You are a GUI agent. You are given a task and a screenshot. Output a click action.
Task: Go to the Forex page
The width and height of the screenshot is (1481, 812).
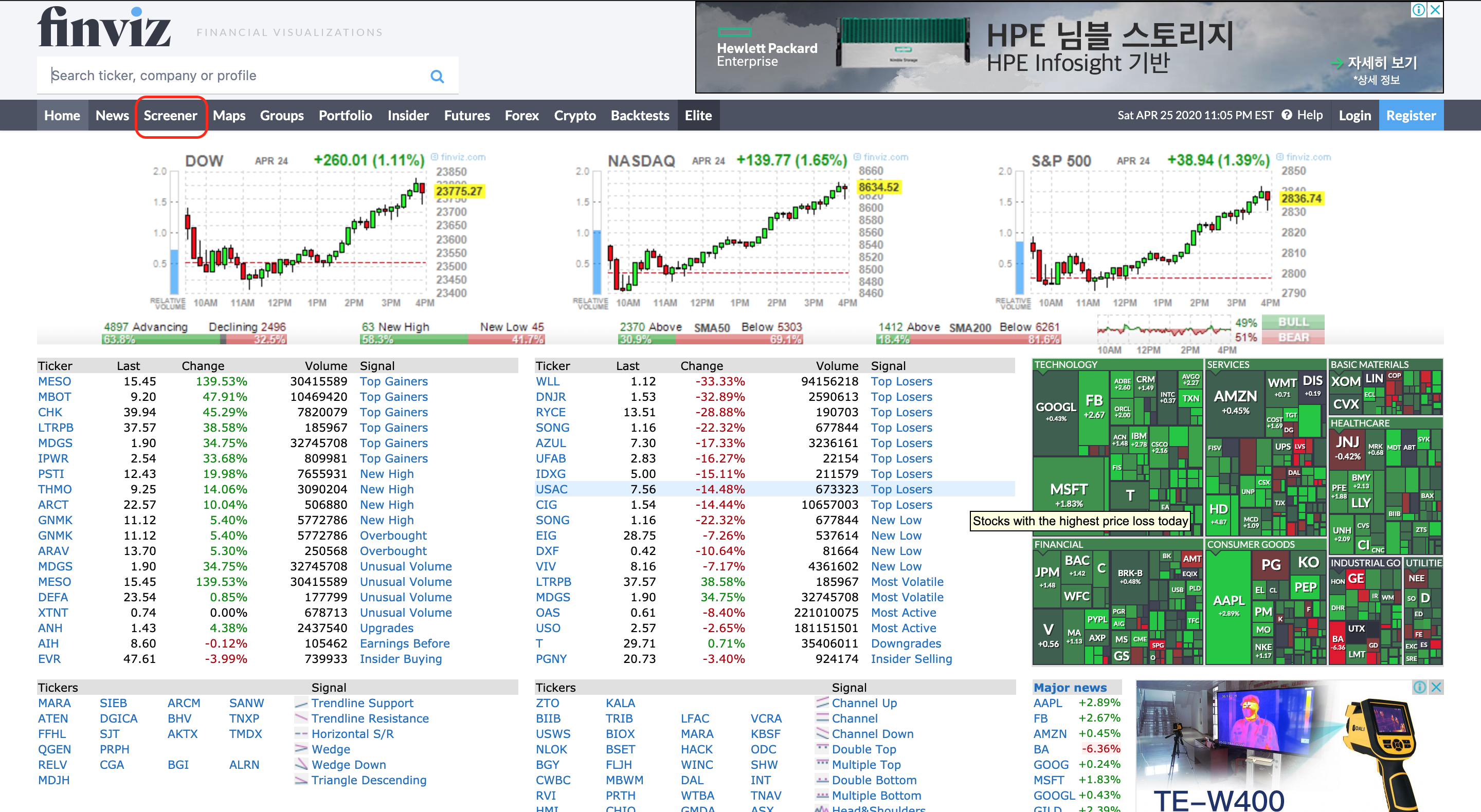pos(521,116)
